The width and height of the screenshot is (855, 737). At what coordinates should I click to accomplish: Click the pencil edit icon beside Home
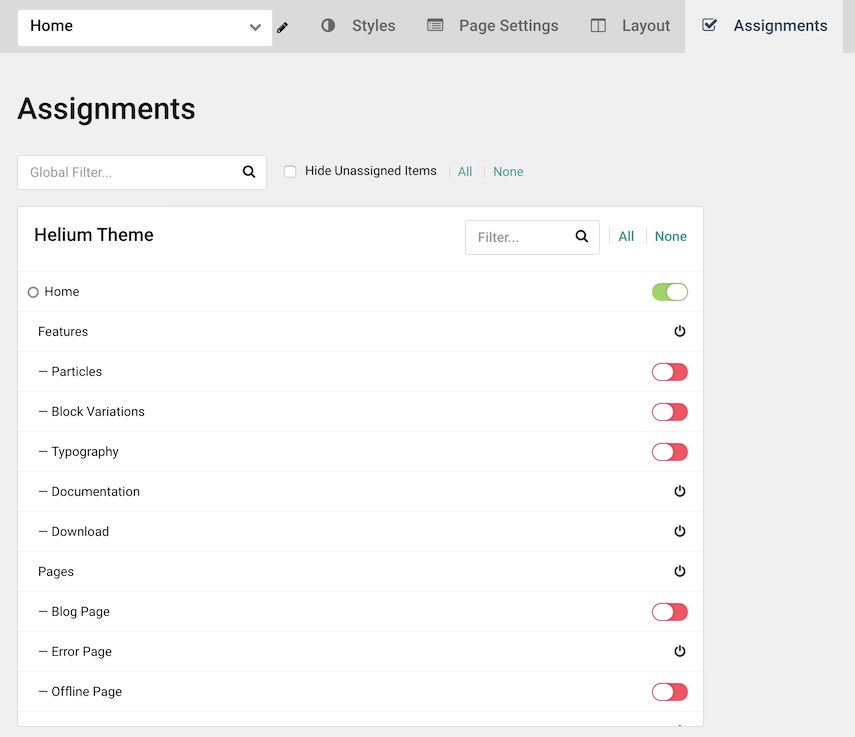(x=282, y=28)
